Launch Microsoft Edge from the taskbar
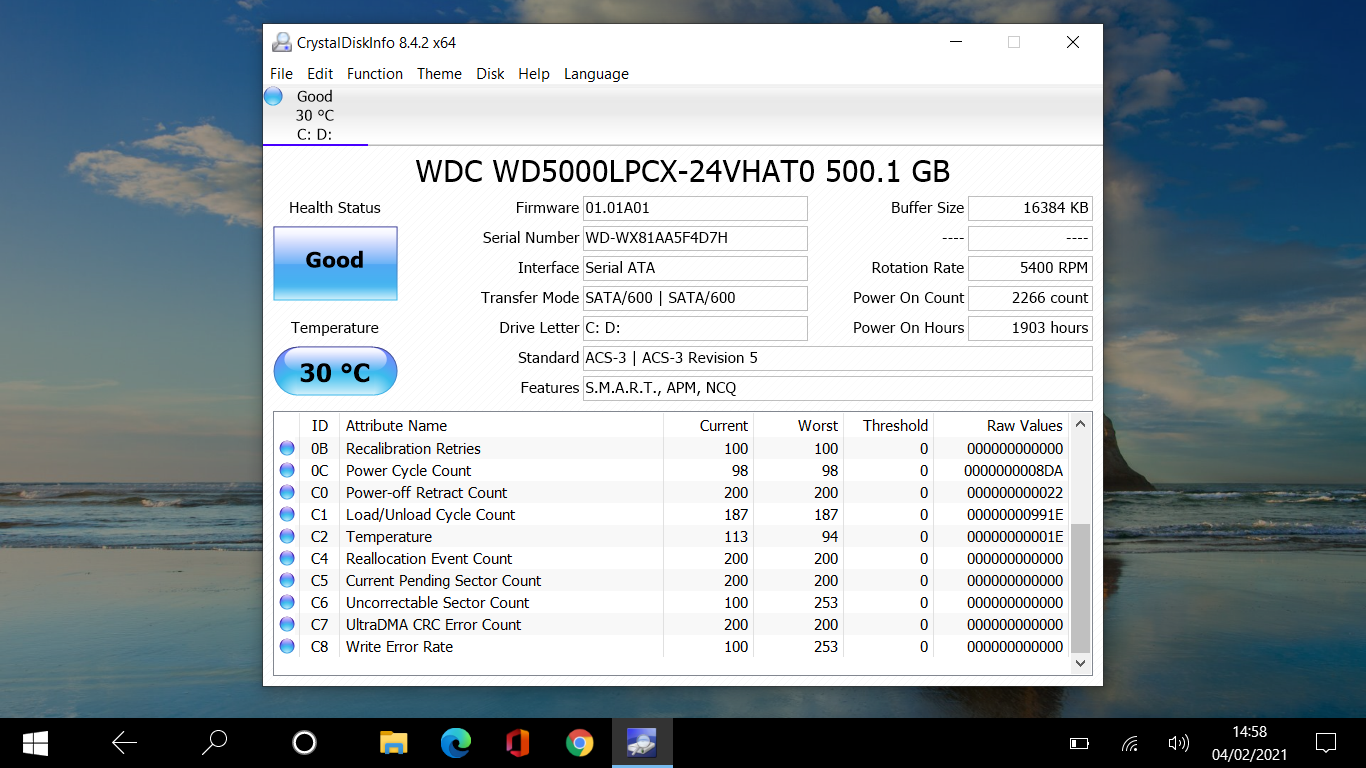 tap(456, 743)
